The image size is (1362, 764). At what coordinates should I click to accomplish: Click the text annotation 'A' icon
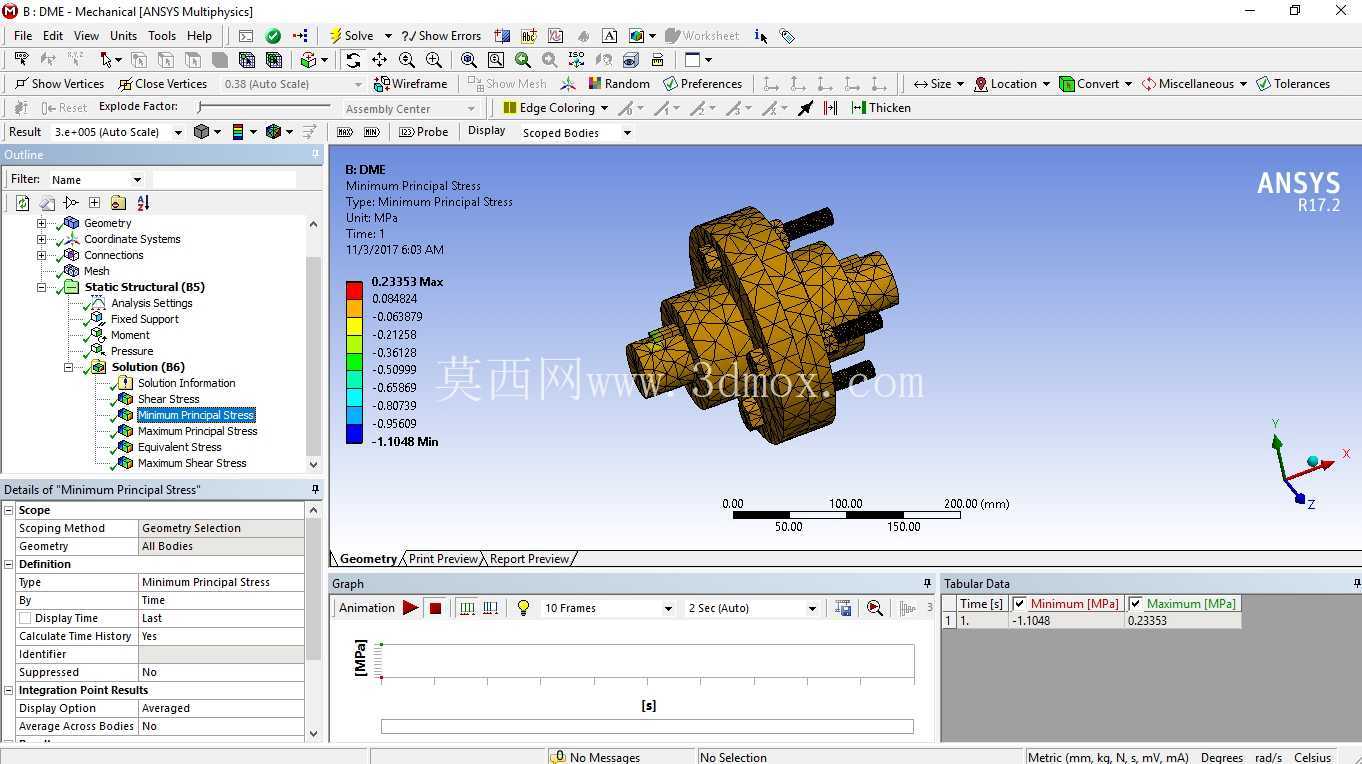click(x=610, y=36)
